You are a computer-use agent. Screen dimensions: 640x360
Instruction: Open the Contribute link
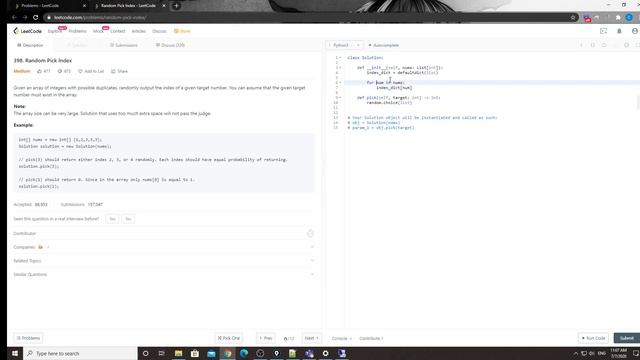[x=371, y=338]
